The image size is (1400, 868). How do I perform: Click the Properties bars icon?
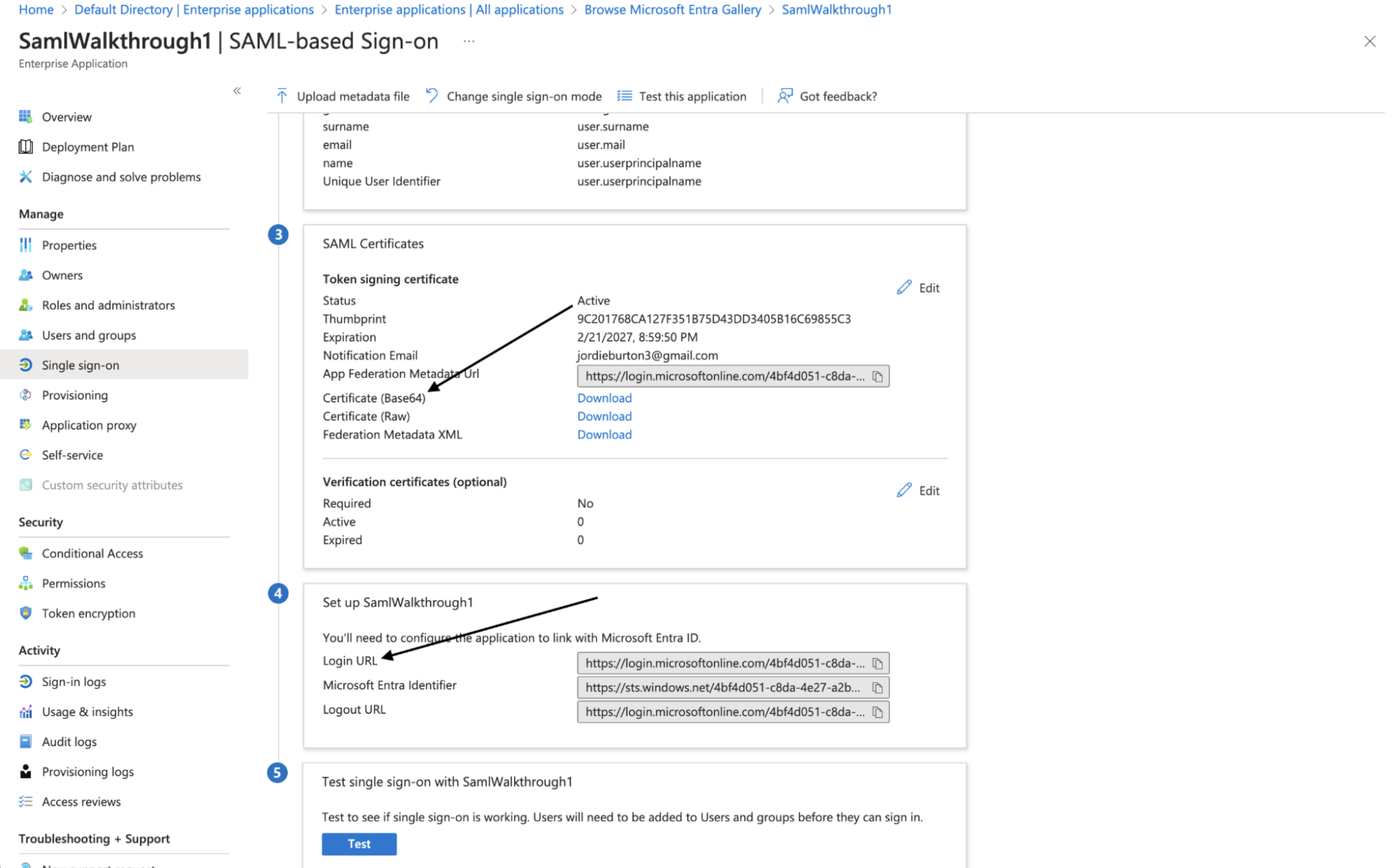point(25,245)
